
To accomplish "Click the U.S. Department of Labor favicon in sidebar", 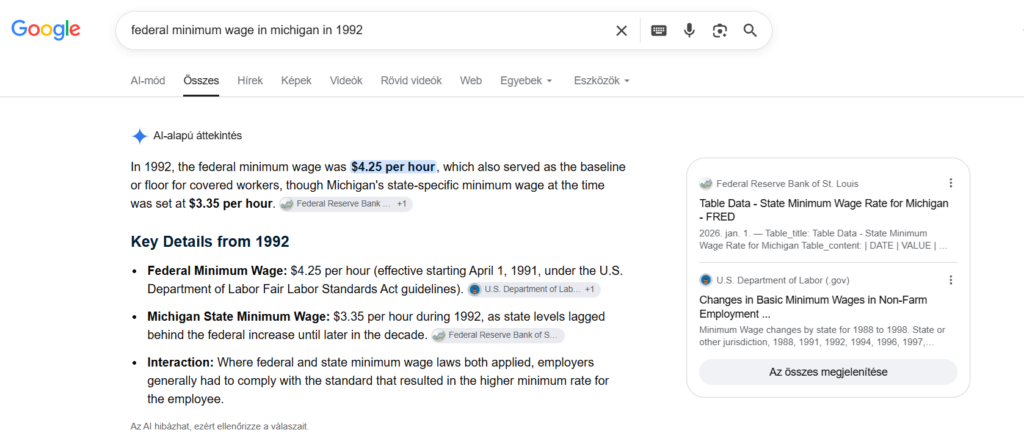I will tap(705, 280).
